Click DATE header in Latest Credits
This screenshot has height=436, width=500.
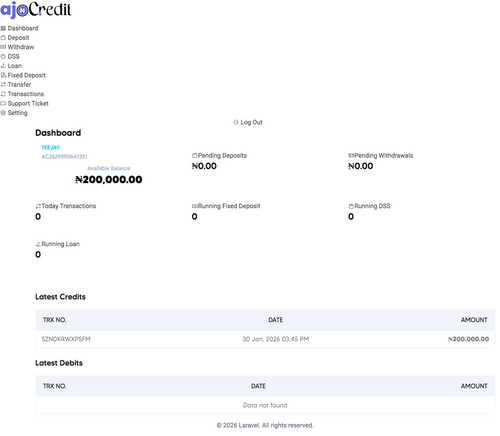coord(276,320)
